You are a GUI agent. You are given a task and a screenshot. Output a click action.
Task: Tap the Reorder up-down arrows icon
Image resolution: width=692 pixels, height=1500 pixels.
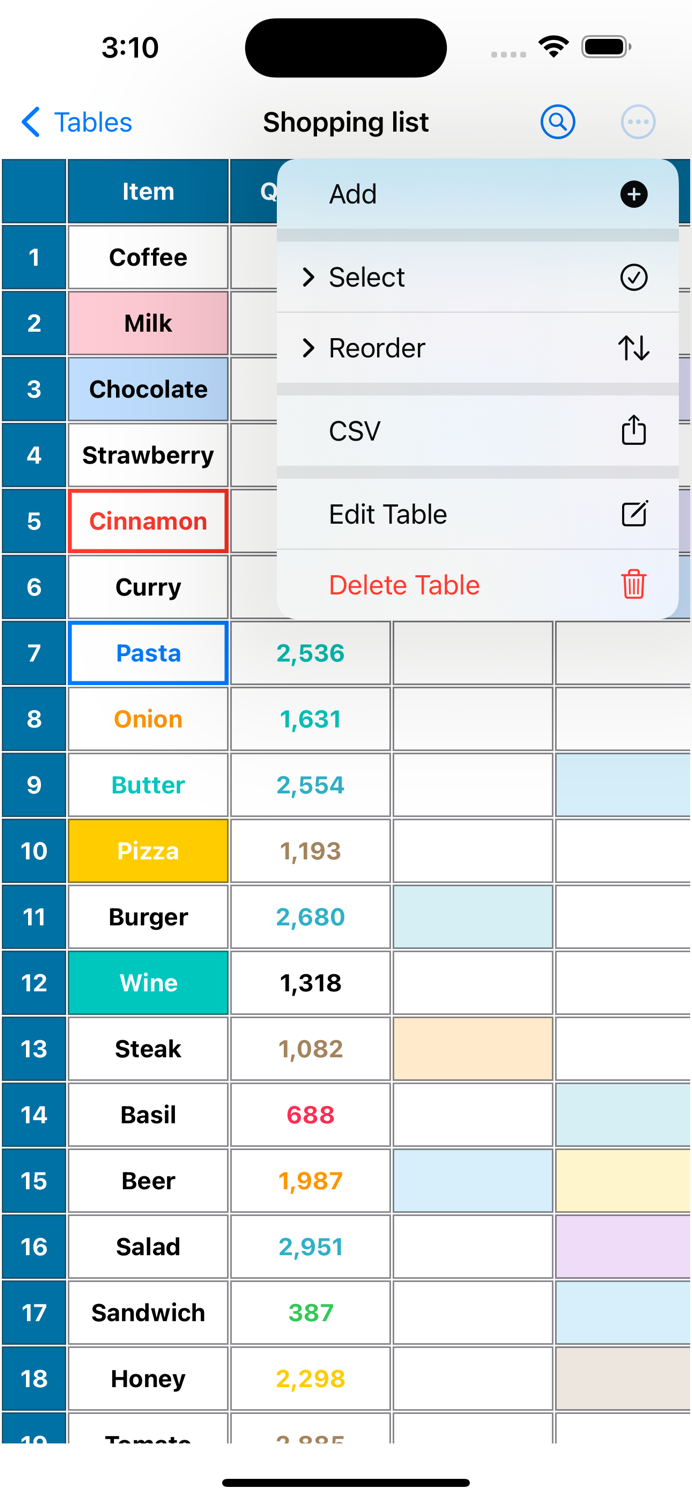[x=634, y=348]
